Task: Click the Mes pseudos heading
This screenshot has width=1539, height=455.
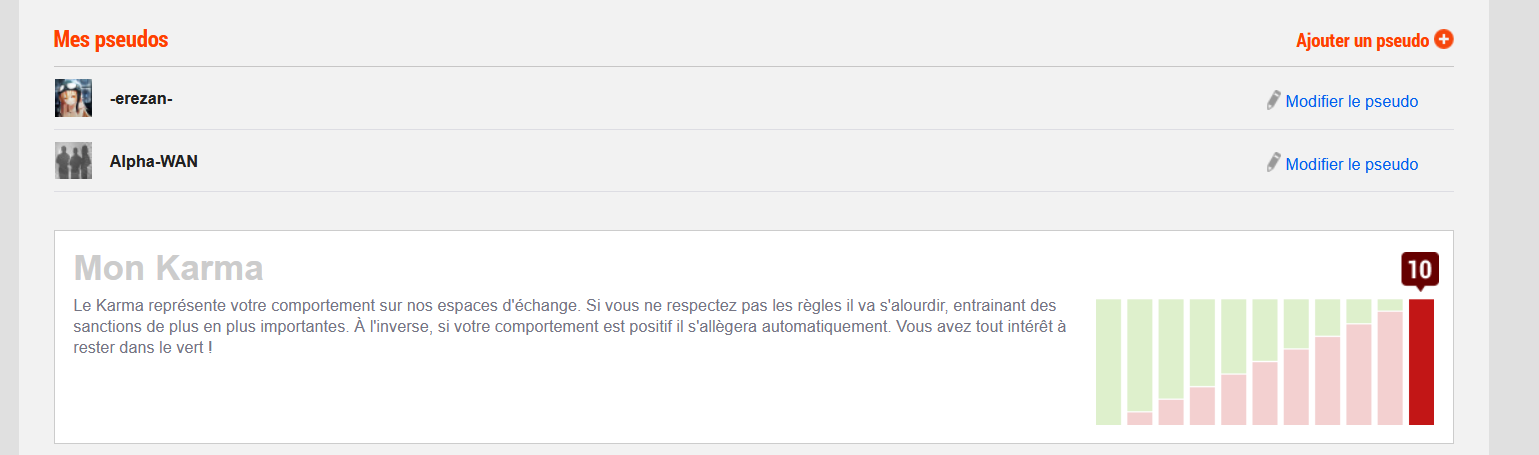Action: coord(111,40)
